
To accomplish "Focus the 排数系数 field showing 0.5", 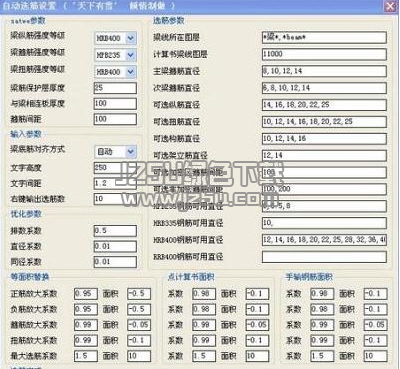I will coord(115,231).
